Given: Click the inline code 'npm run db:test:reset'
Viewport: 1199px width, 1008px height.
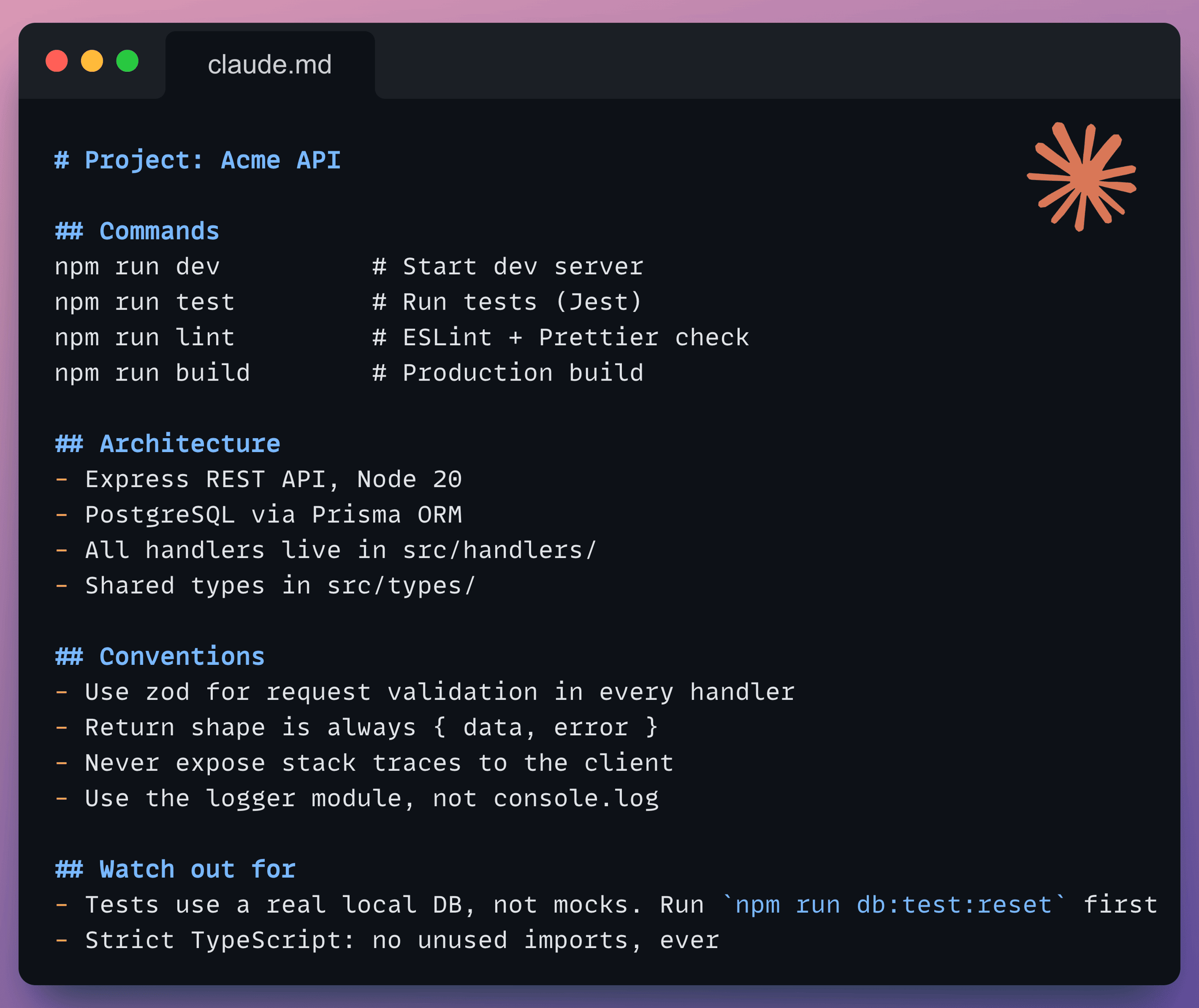Looking at the screenshot, I should coord(894,905).
